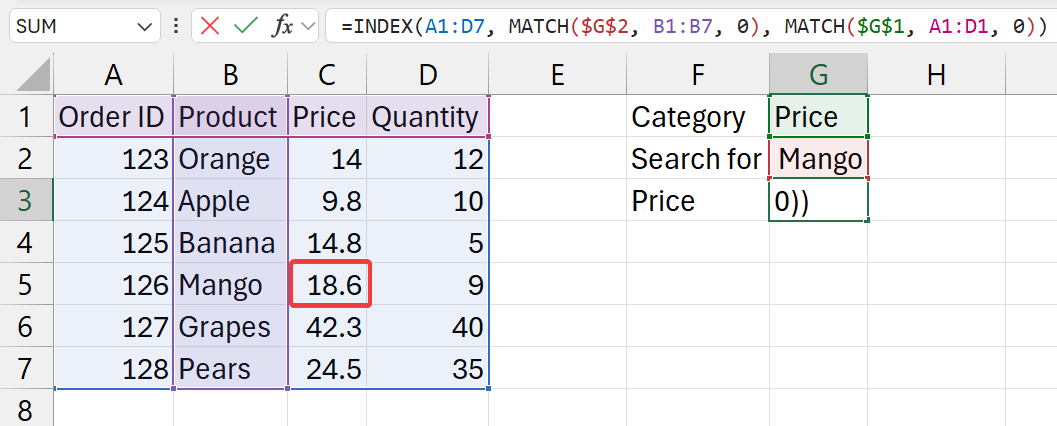Select column B header
1057x426 pixels.
(x=230, y=74)
